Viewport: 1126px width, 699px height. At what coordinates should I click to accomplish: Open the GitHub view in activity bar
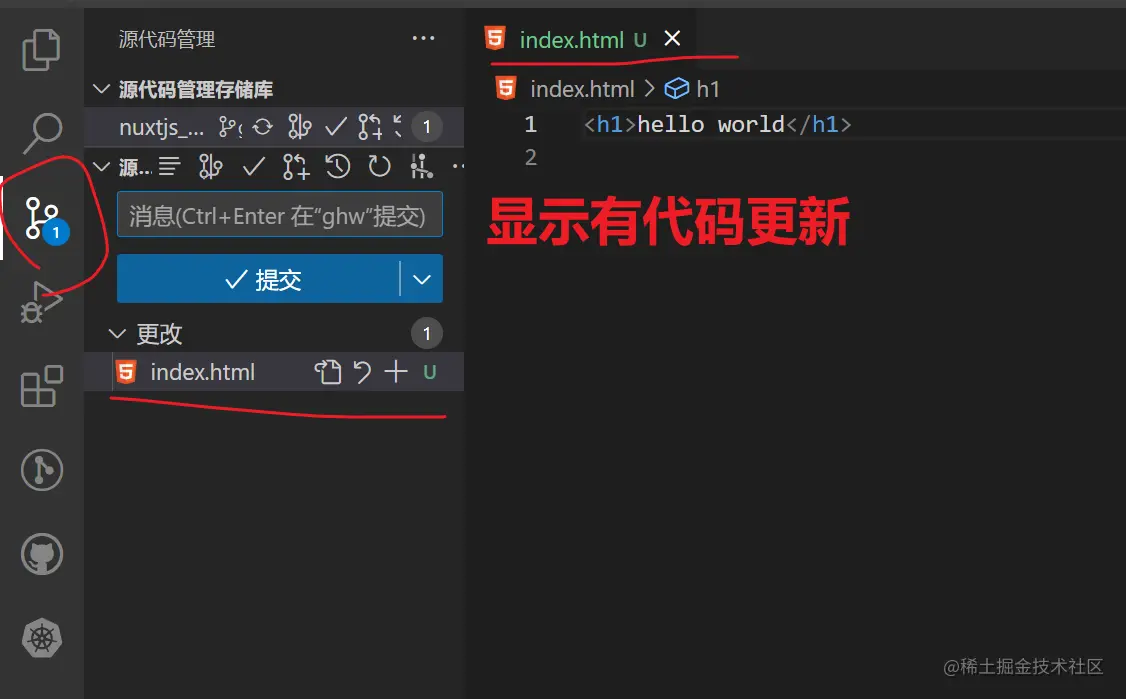click(40, 554)
